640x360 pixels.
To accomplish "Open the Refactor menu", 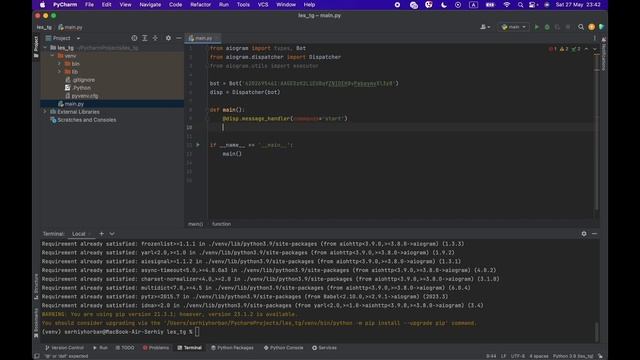I will tap(200, 5).
